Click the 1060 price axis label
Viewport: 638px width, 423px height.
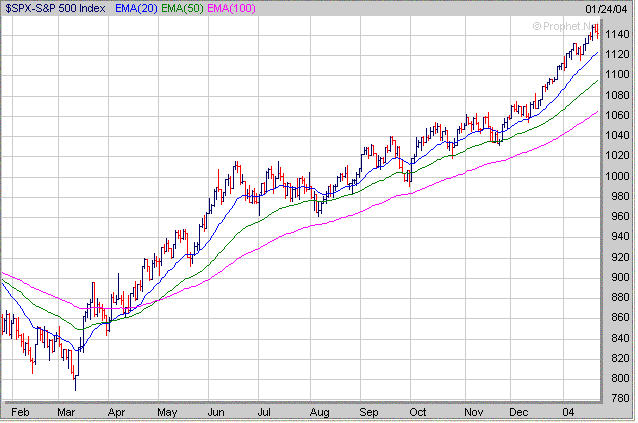(x=617, y=115)
